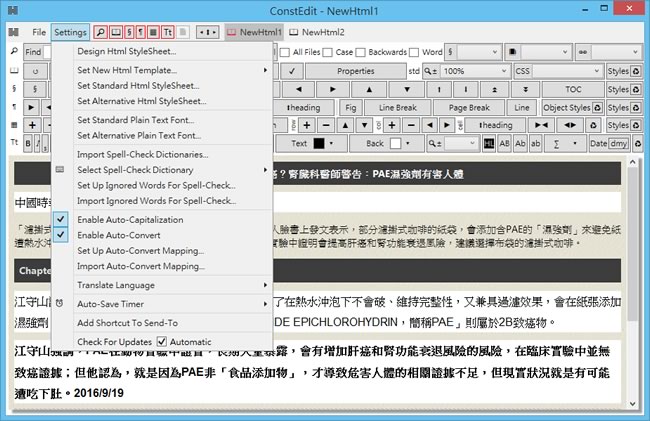Image resolution: width=650 pixels, height=421 pixels.
Task: Click the magnifier search icon in top toolbar
Action: point(102,32)
